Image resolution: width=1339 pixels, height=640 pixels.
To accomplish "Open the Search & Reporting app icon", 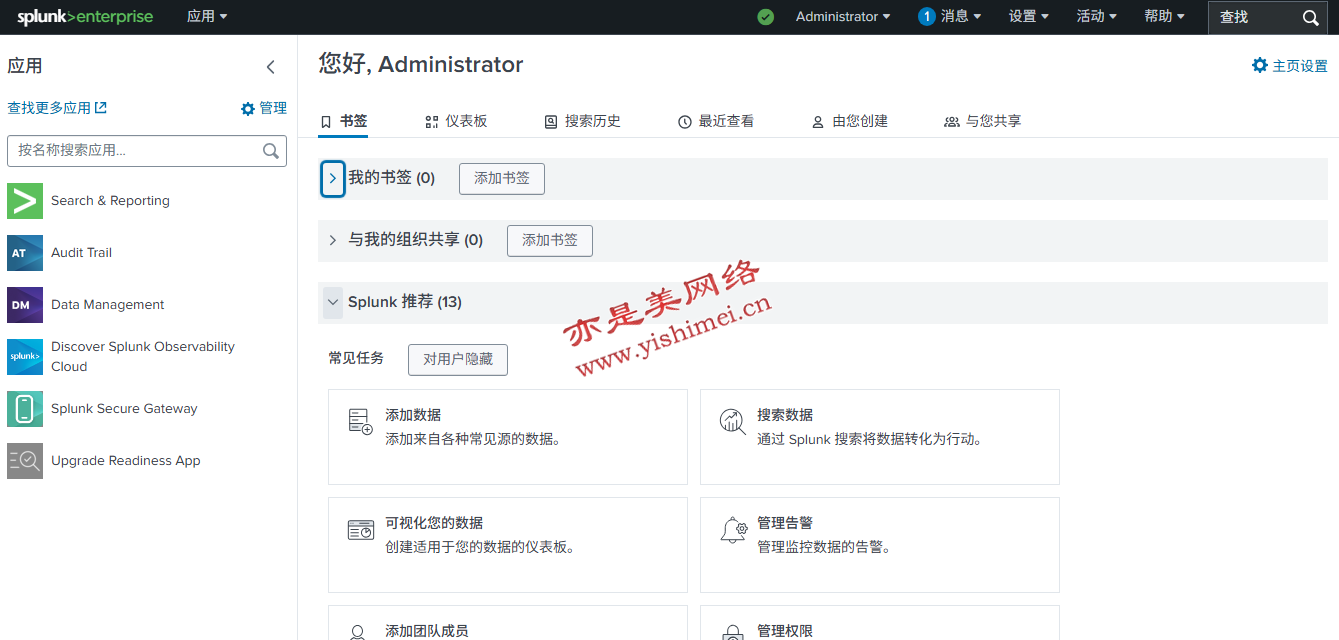I will click(25, 201).
